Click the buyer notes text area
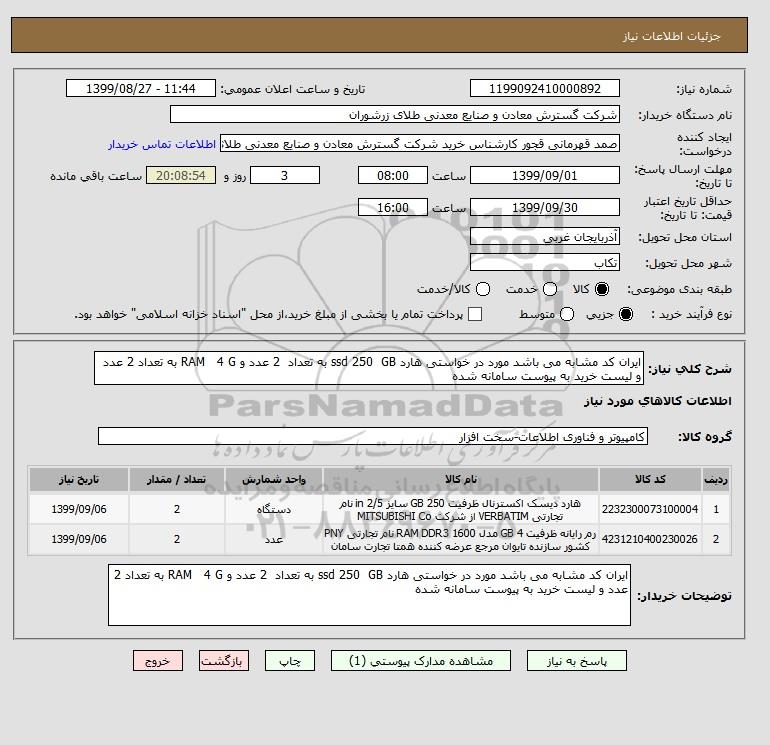This screenshot has width=770, height=745. 369,595
